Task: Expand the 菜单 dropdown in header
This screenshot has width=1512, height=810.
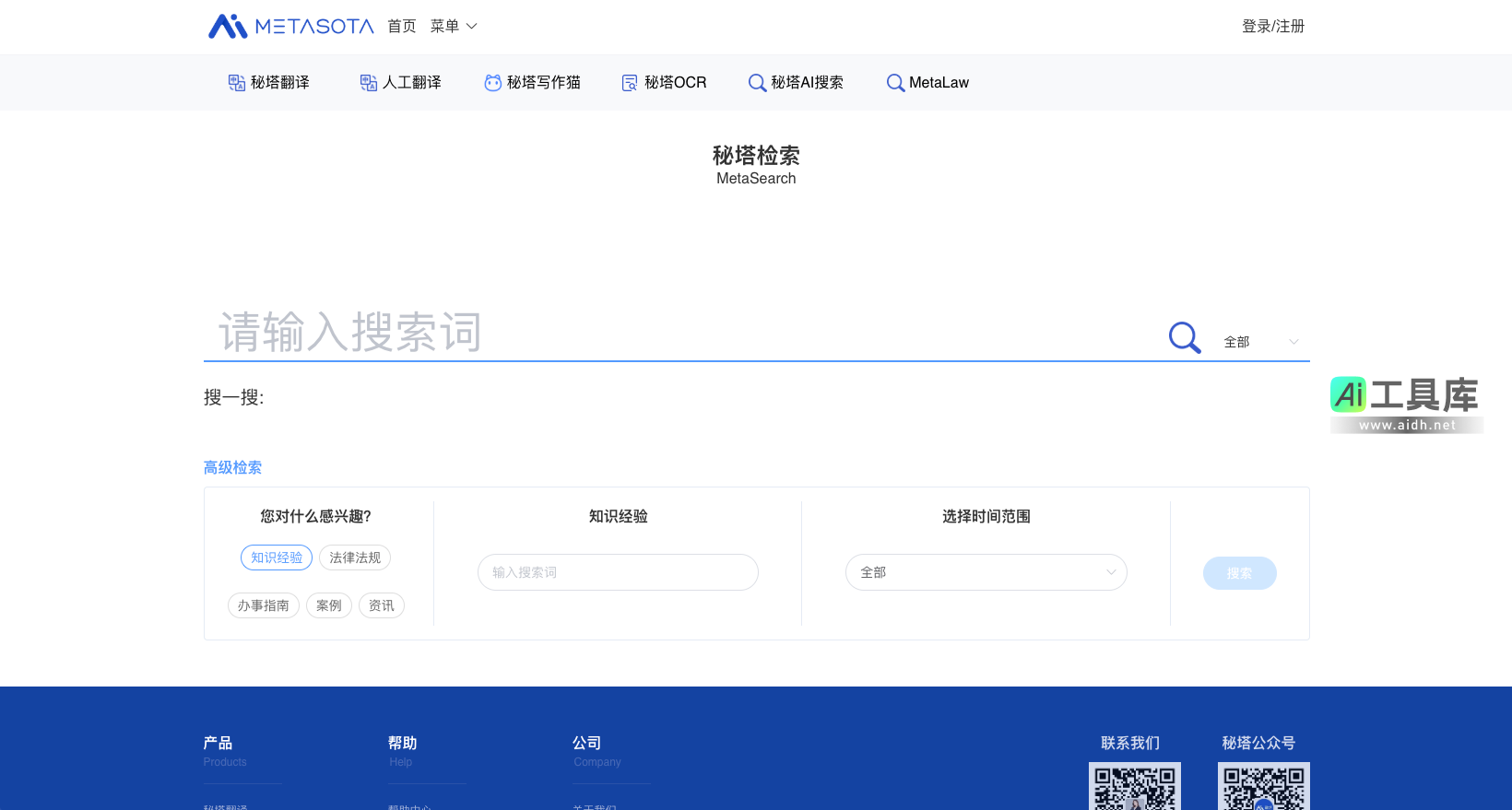Action: (454, 27)
